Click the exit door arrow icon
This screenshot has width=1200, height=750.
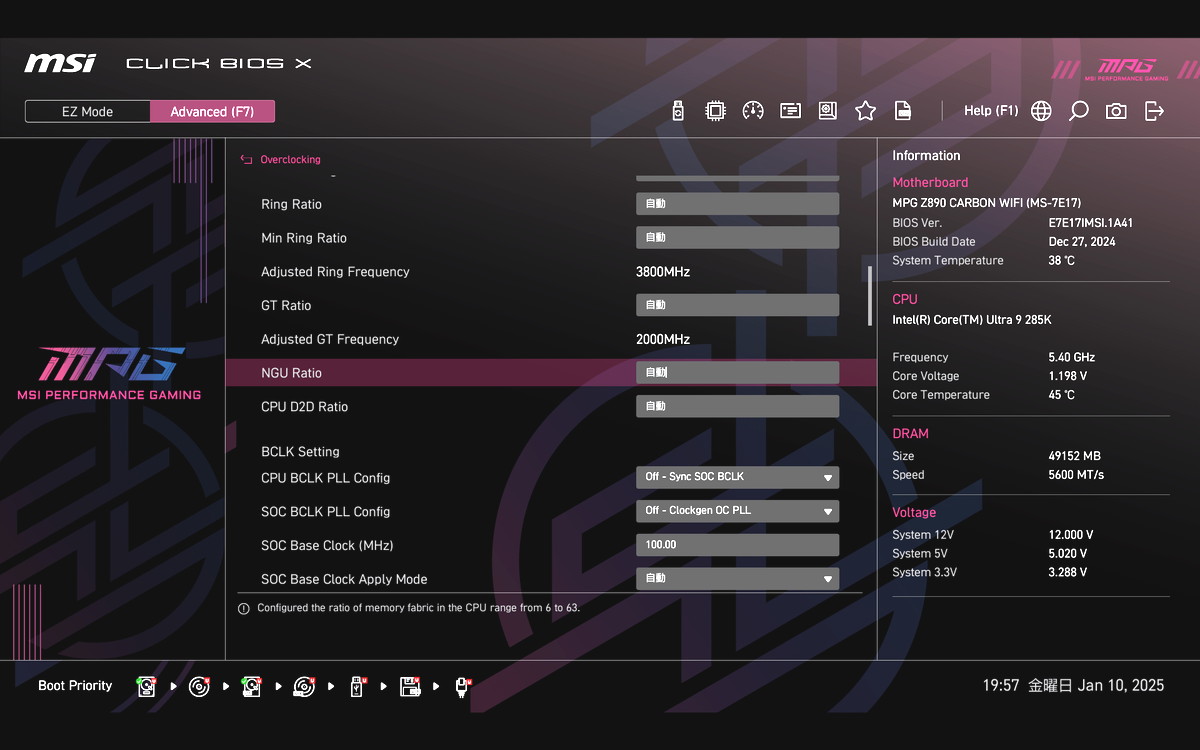1154,111
